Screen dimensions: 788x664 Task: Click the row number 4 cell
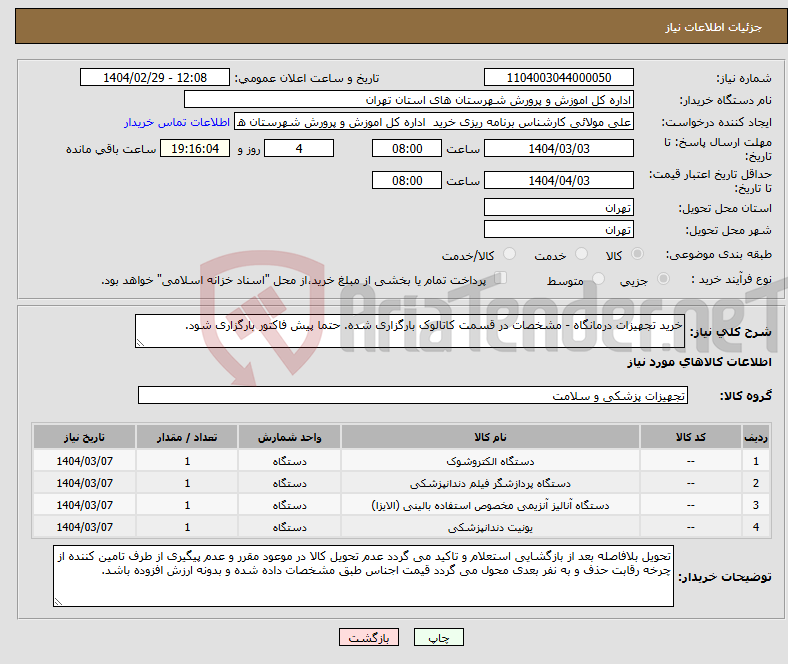pyautogui.click(x=755, y=527)
